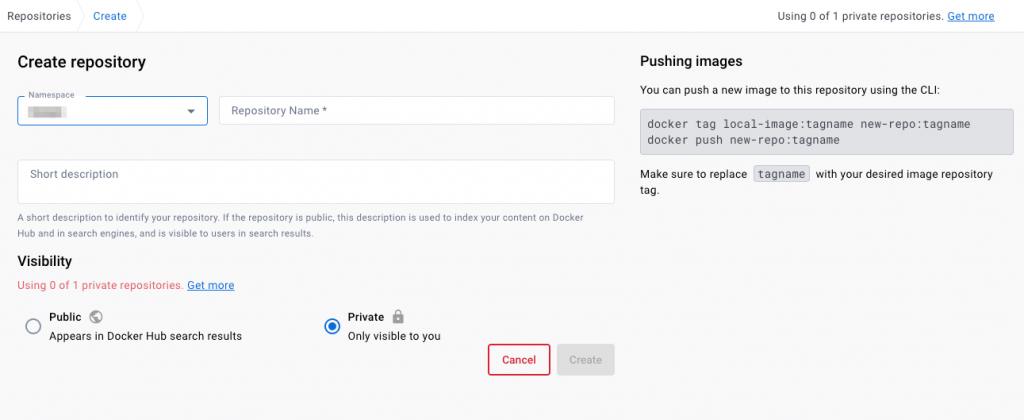Click the Create repository heading
The height and width of the screenshot is (420, 1024).
(x=82, y=62)
